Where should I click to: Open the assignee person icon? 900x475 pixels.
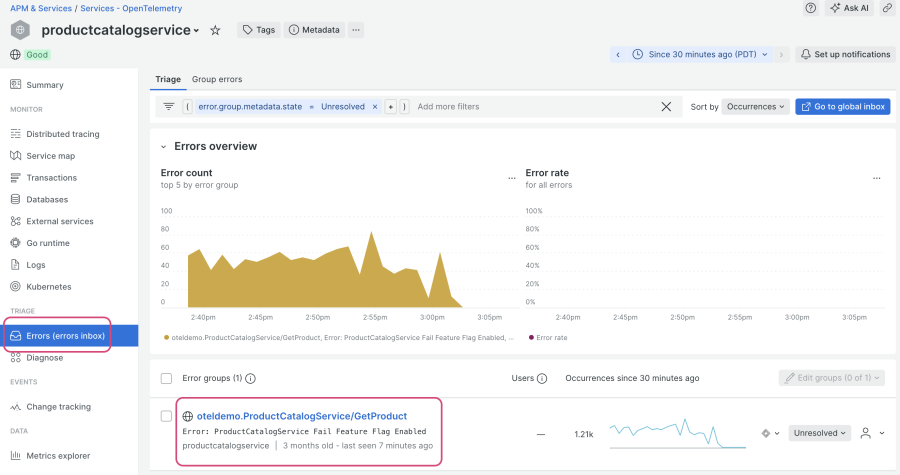click(x=866, y=433)
